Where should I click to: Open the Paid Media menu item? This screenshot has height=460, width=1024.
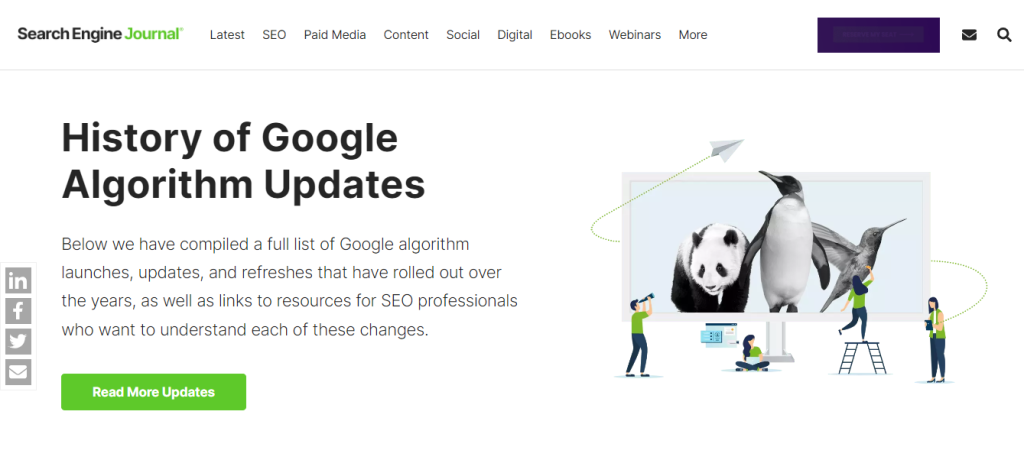pos(335,35)
